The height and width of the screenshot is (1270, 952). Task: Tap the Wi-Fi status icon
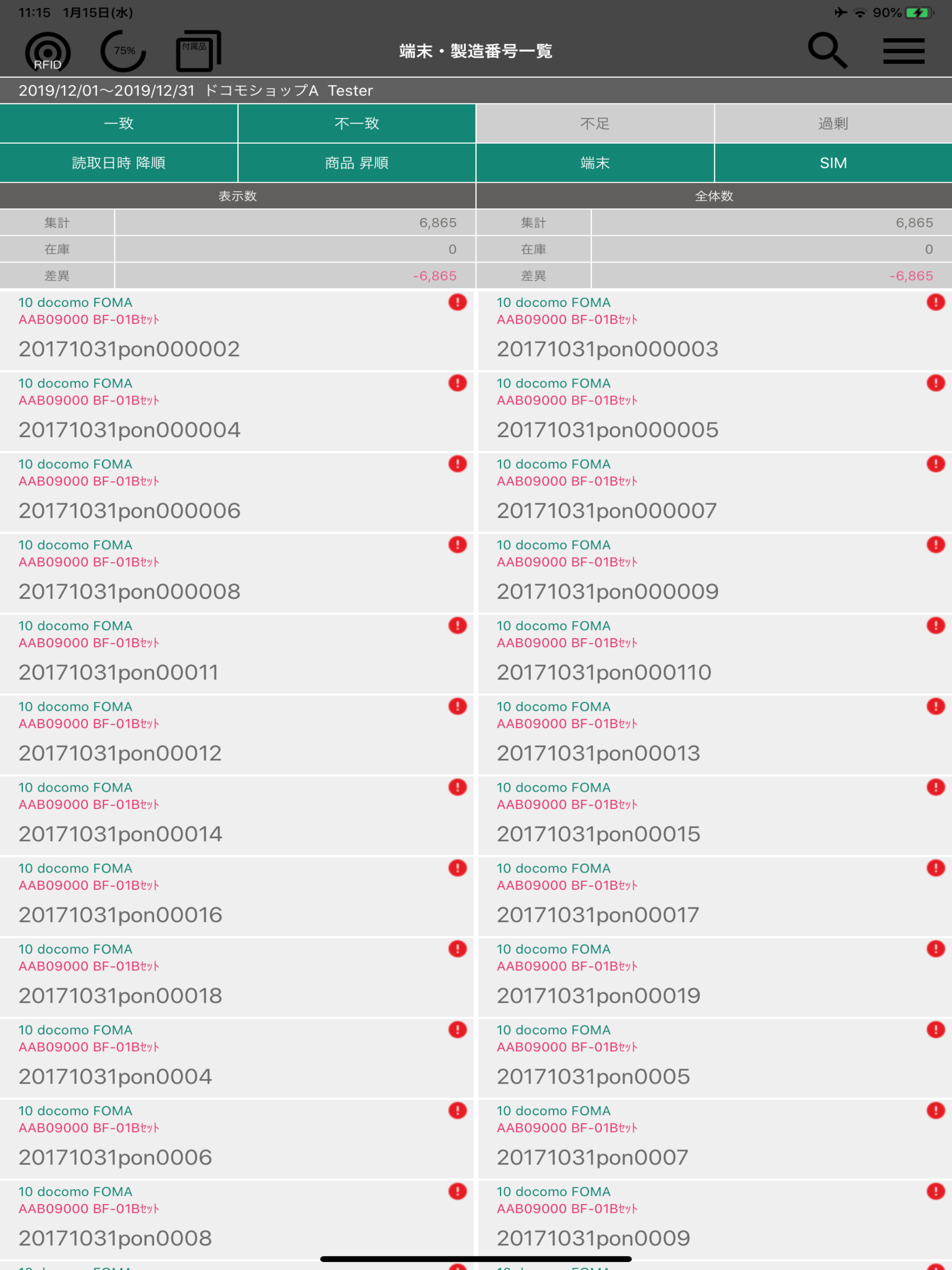tap(859, 13)
